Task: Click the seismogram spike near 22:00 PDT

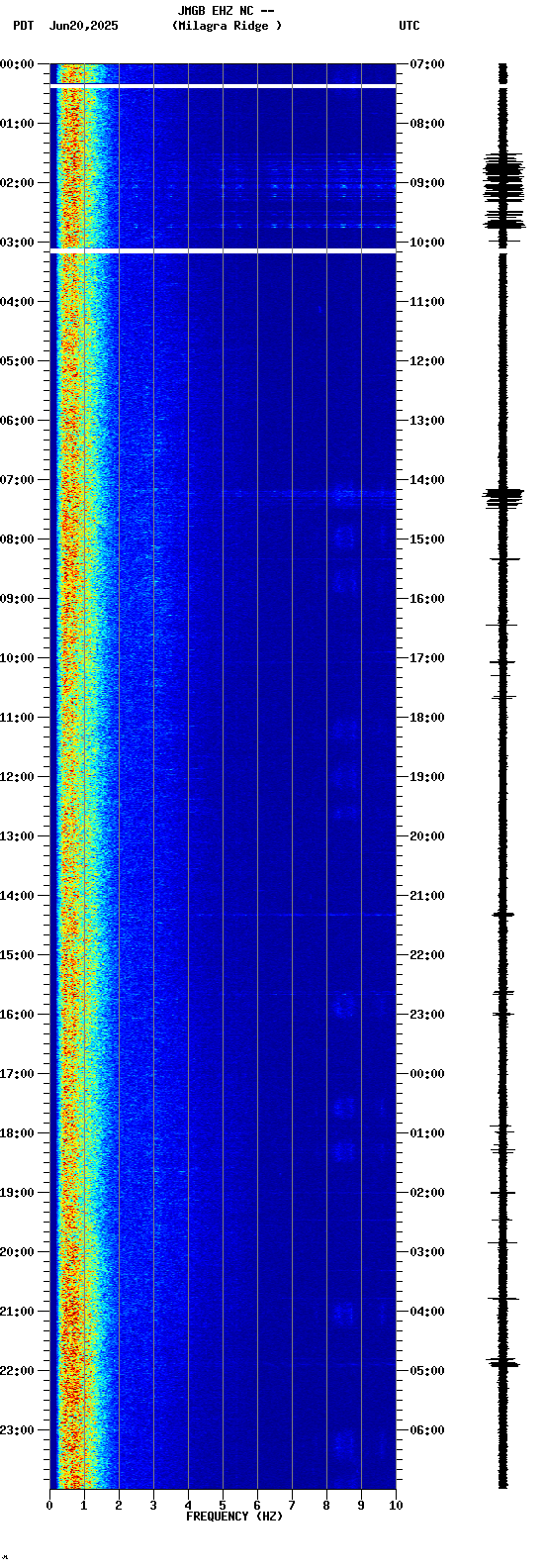Action: click(x=503, y=1363)
